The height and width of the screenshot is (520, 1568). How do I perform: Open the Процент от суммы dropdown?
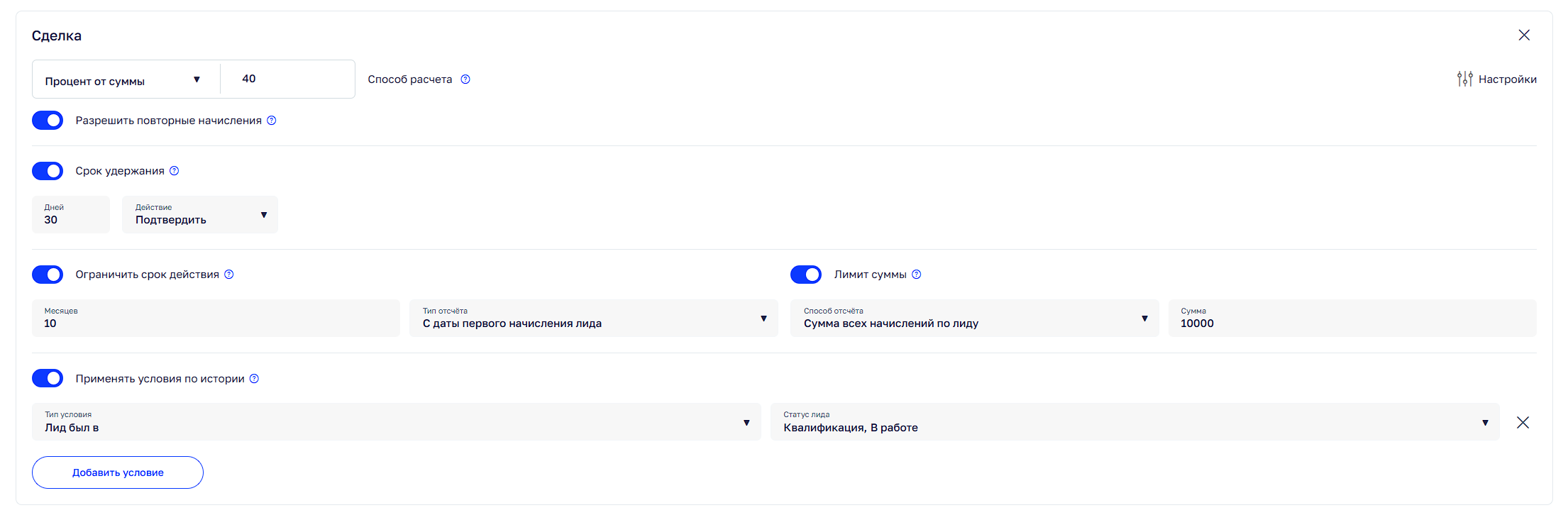coord(124,80)
